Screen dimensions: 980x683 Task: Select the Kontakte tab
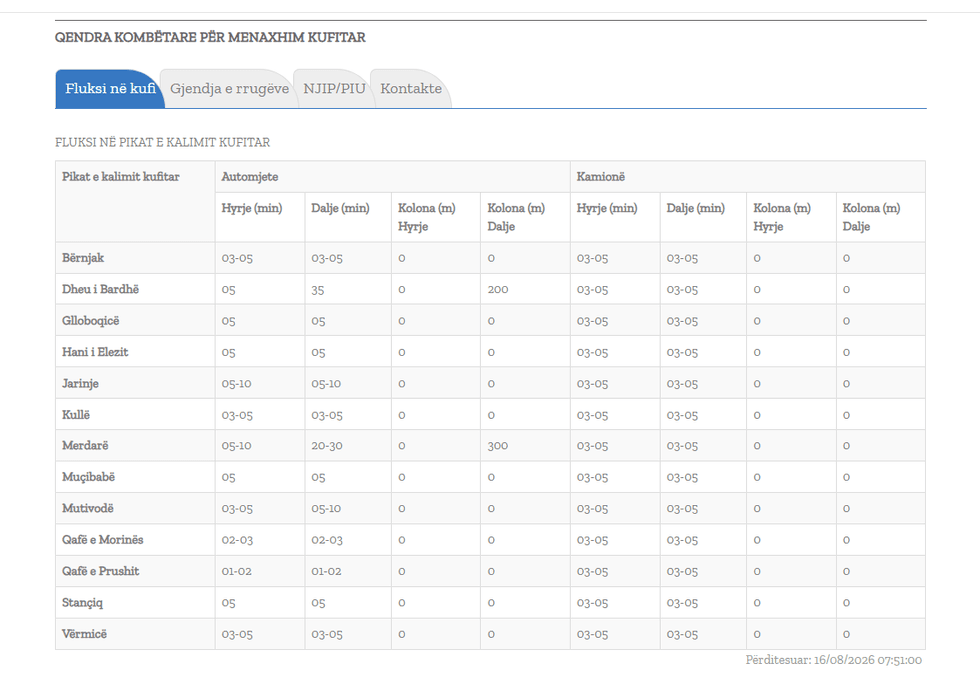[411, 89]
